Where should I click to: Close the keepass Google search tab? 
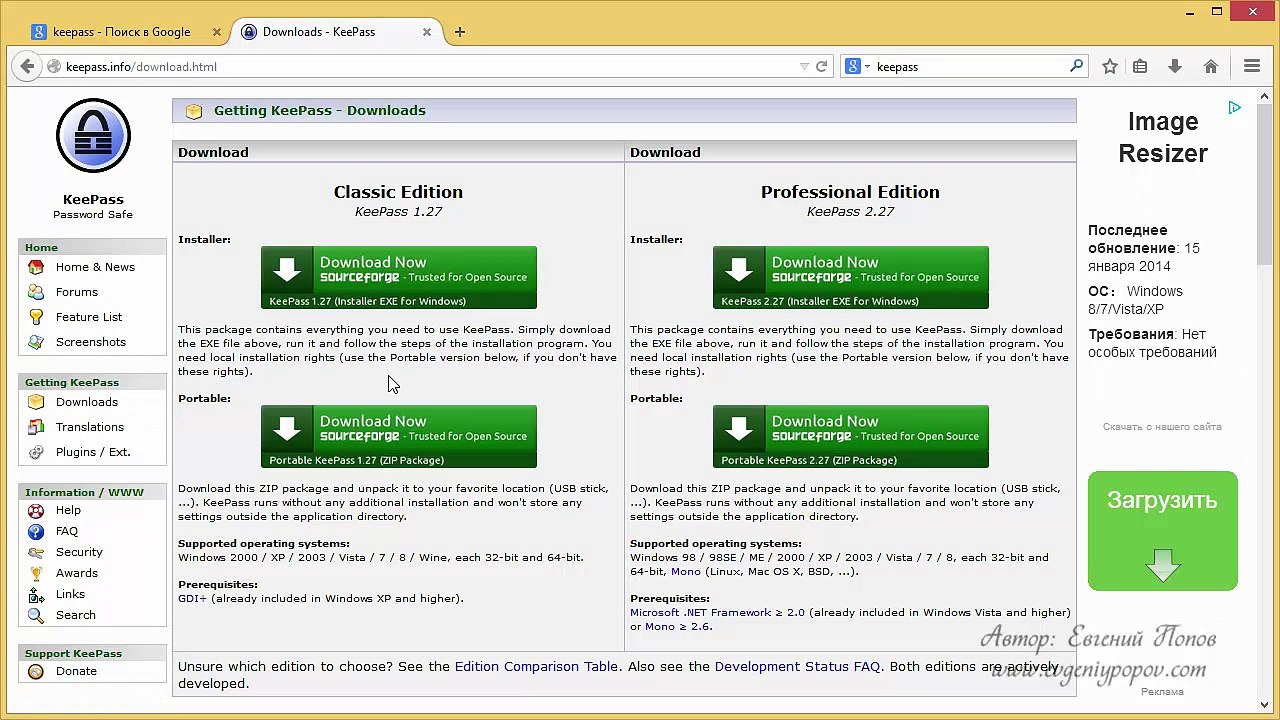217,32
